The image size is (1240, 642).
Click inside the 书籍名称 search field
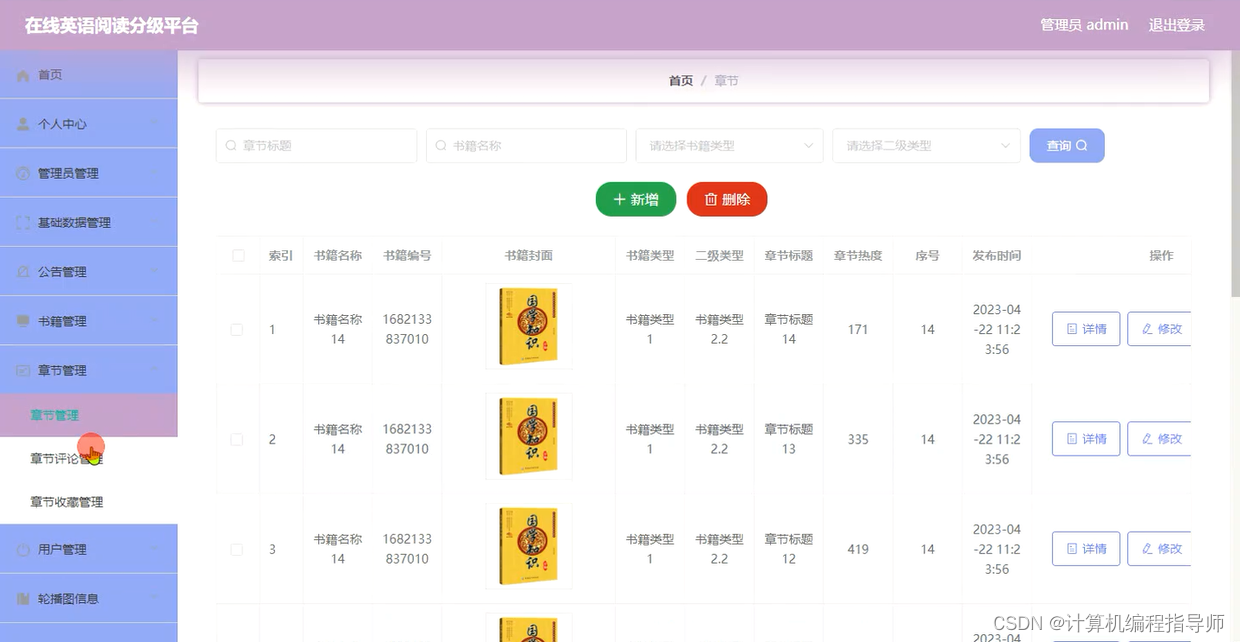(526, 146)
